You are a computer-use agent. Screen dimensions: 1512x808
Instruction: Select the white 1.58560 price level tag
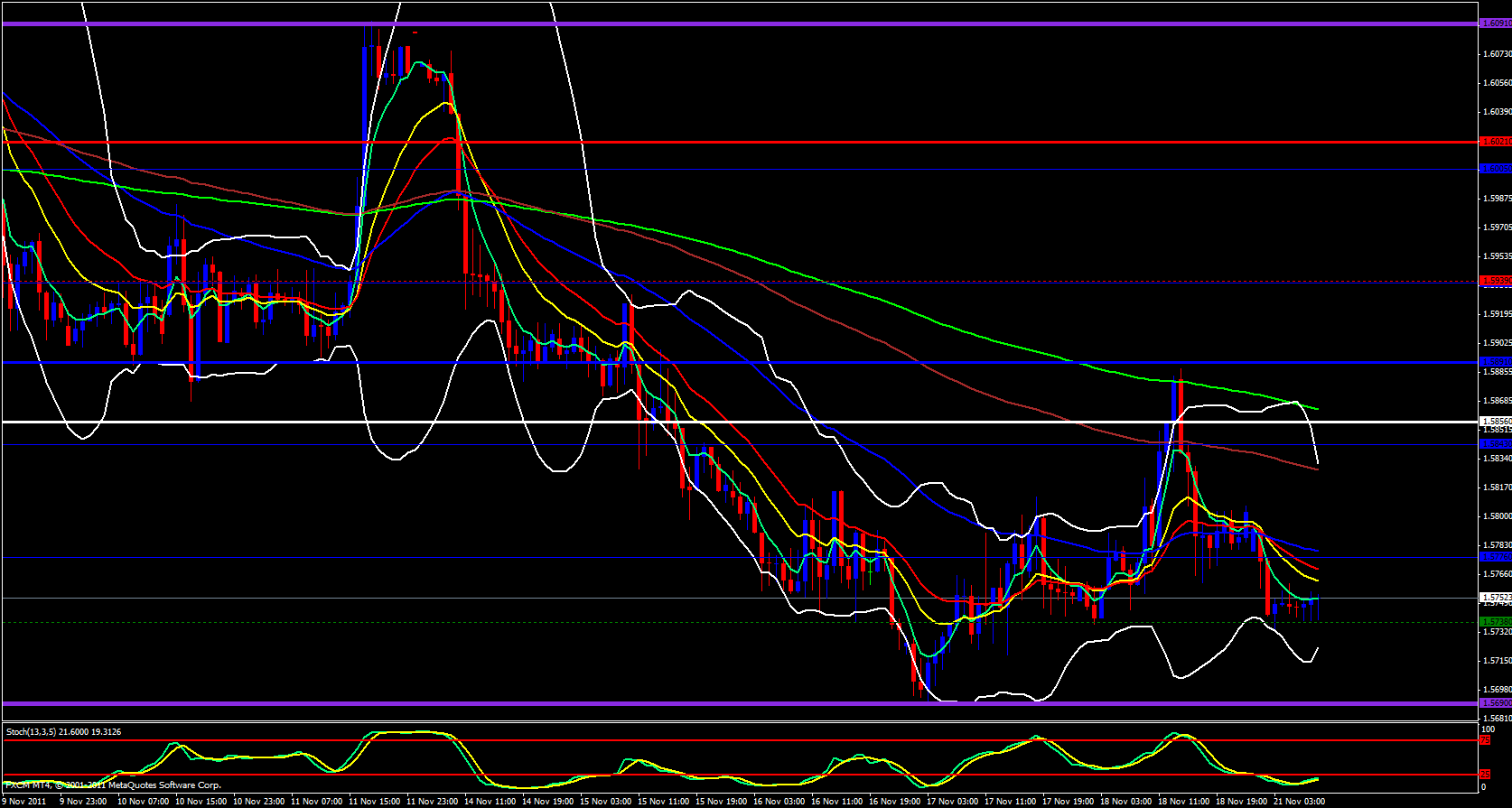(x=1495, y=422)
